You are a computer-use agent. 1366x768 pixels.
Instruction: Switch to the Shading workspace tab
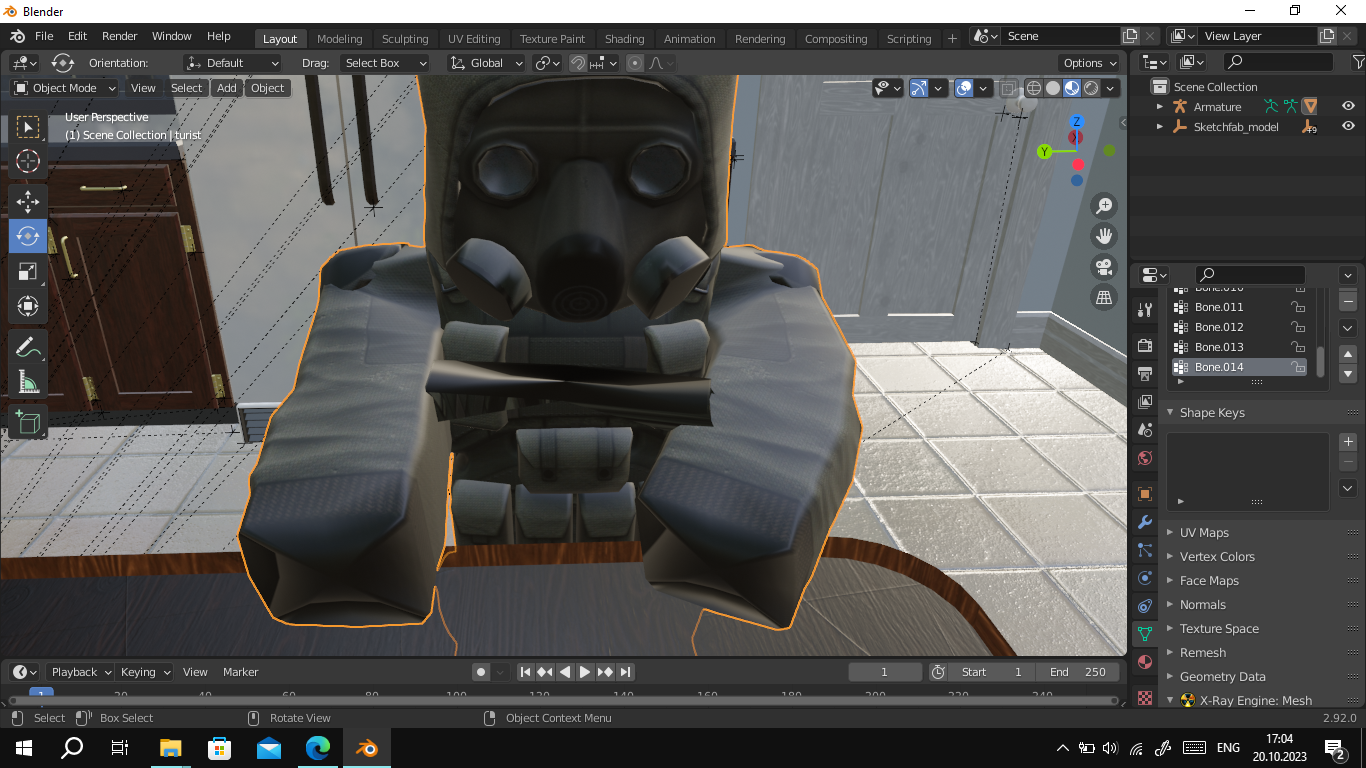pos(624,39)
